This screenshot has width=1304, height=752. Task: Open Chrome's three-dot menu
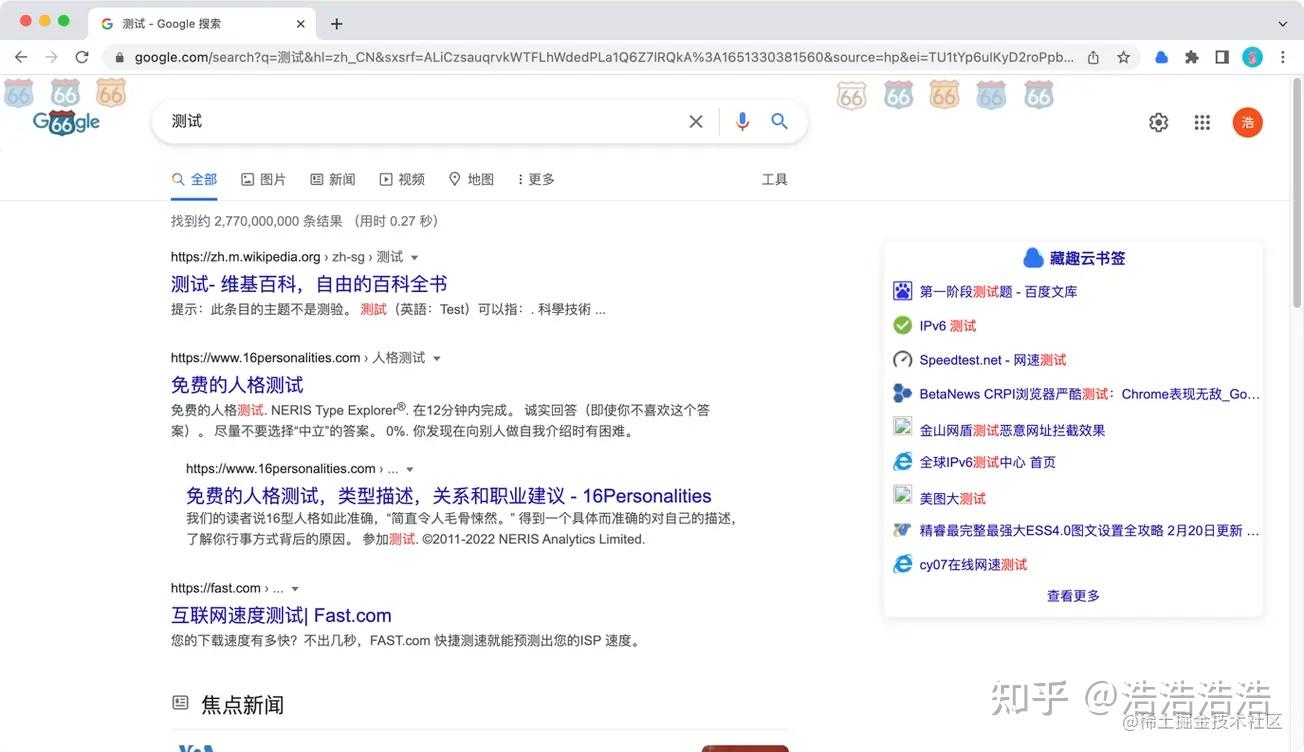(1283, 57)
